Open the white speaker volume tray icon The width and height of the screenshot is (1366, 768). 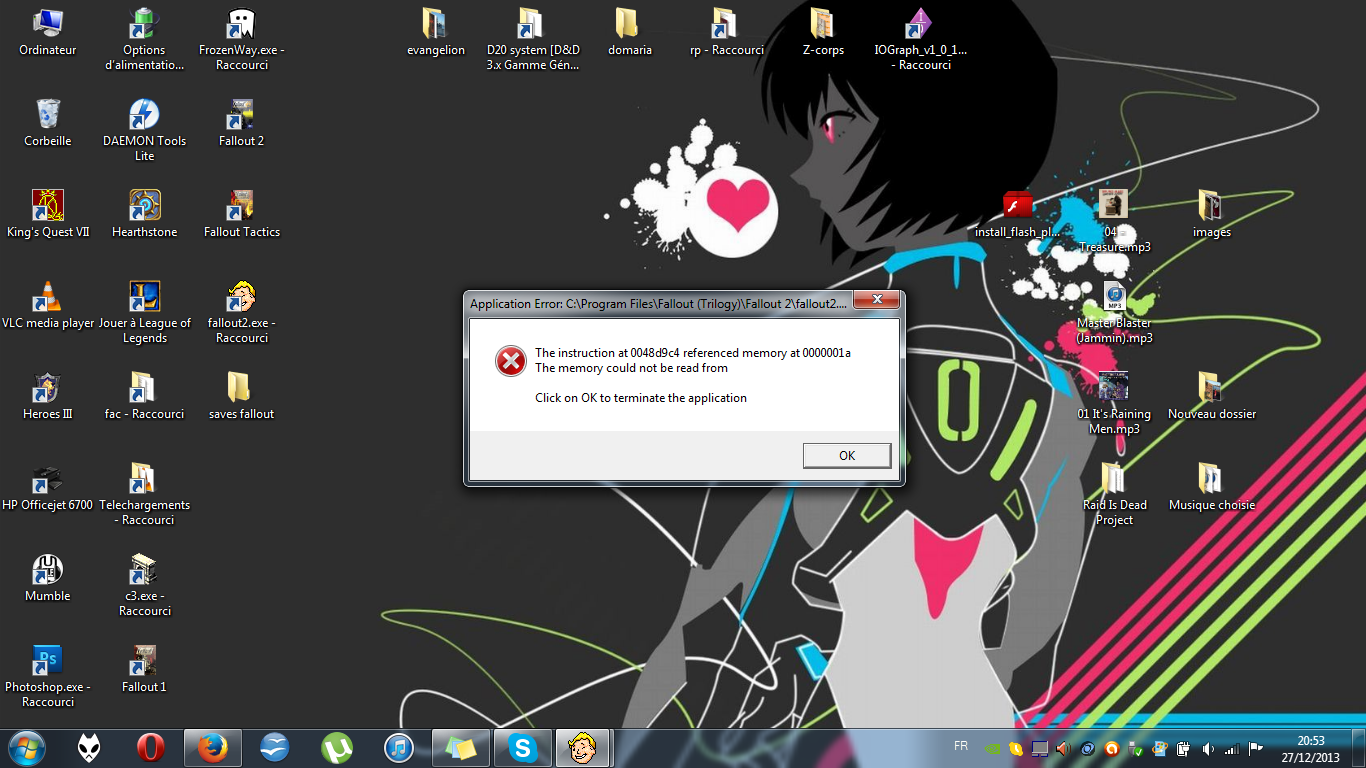[1207, 749]
